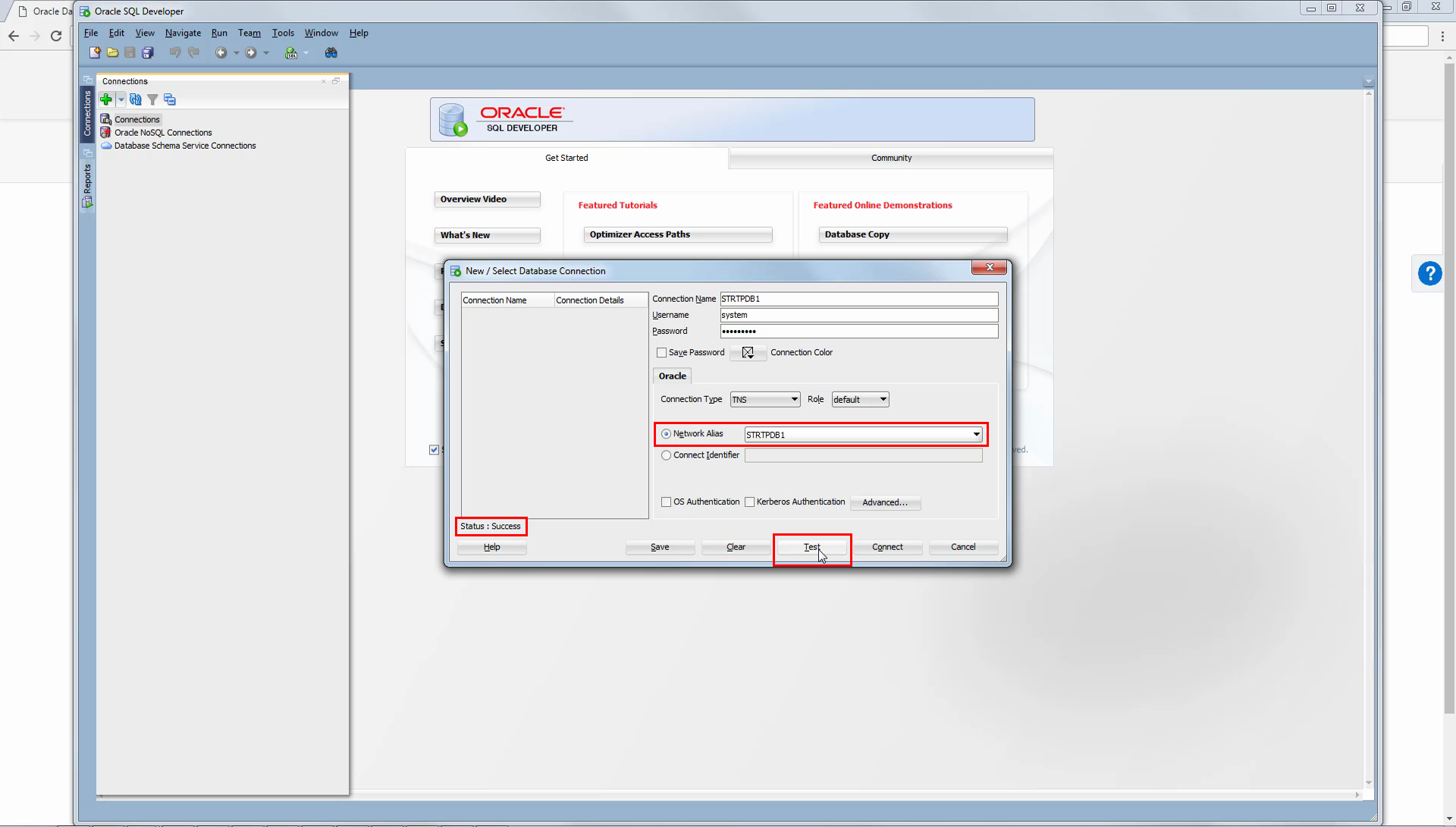
Task: Click the Advanced... button
Action: (885, 502)
